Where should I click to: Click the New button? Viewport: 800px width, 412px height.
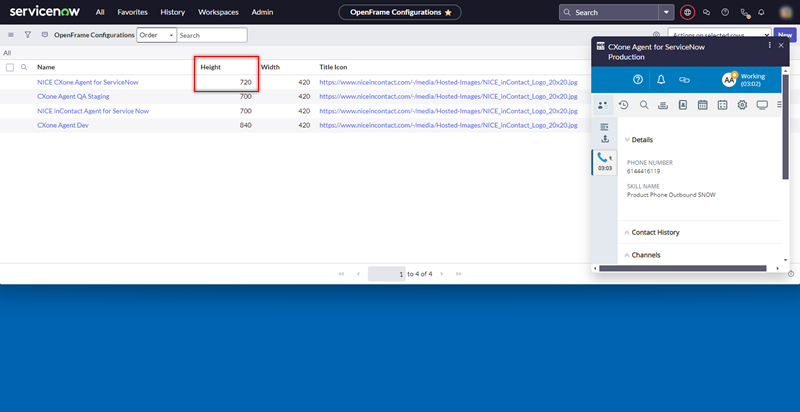785,35
